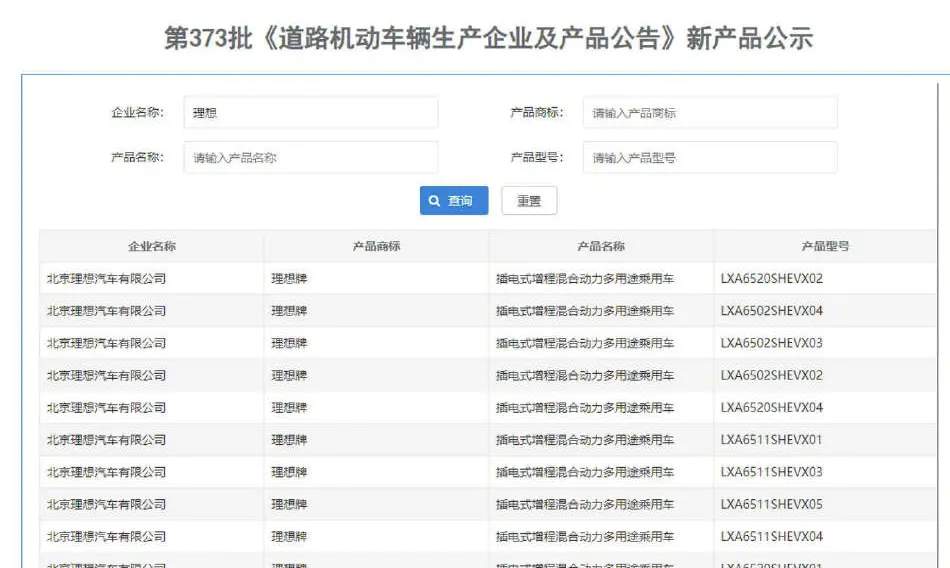The image size is (950, 568).
Task: Click 北京理想汽车有限公司 in LXA6511SHEVX04 row
Action: click(x=107, y=536)
